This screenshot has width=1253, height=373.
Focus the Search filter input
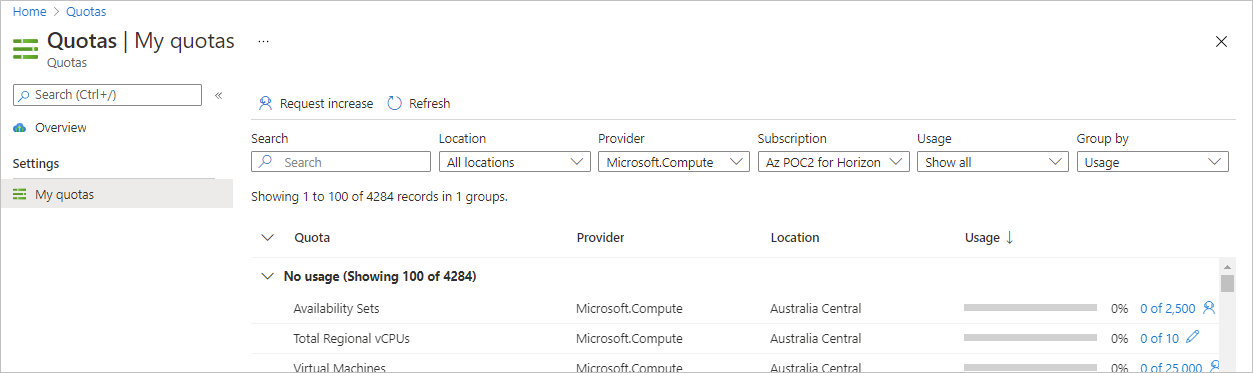click(x=341, y=162)
